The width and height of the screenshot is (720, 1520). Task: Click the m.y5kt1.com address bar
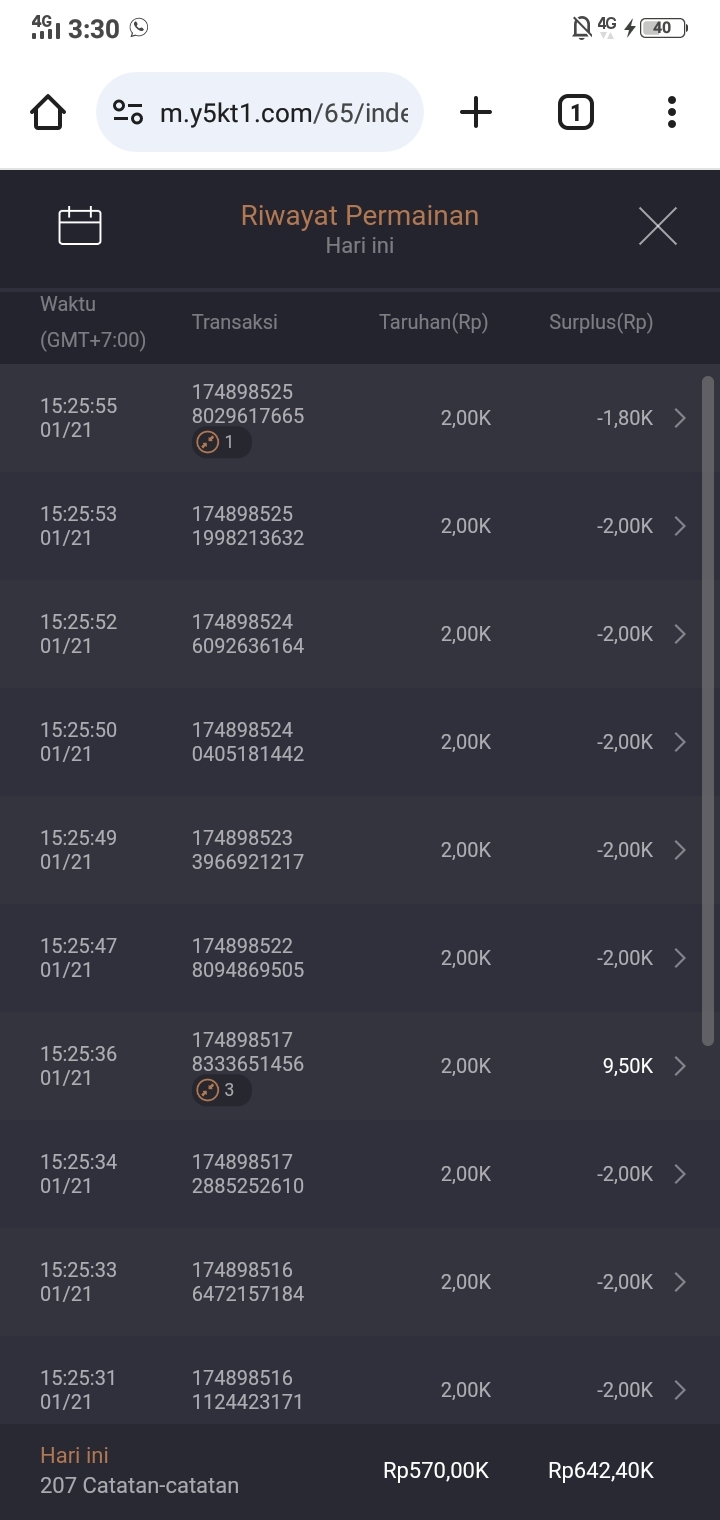[284, 112]
